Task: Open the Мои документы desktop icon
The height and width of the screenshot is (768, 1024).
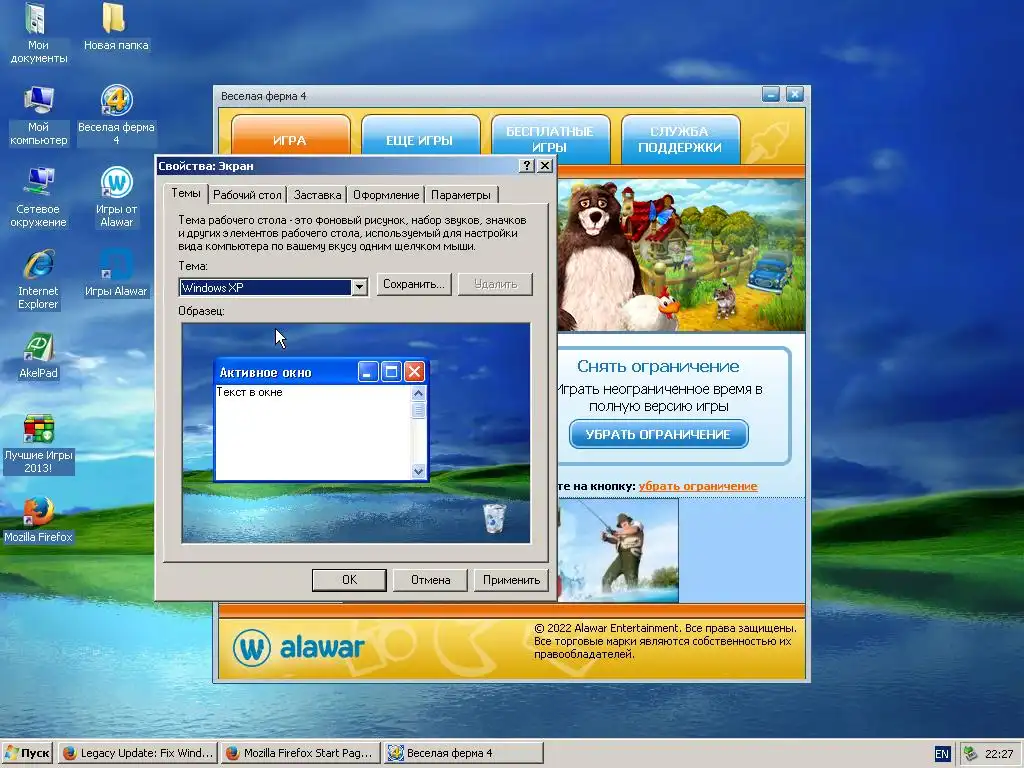Action: (x=38, y=33)
